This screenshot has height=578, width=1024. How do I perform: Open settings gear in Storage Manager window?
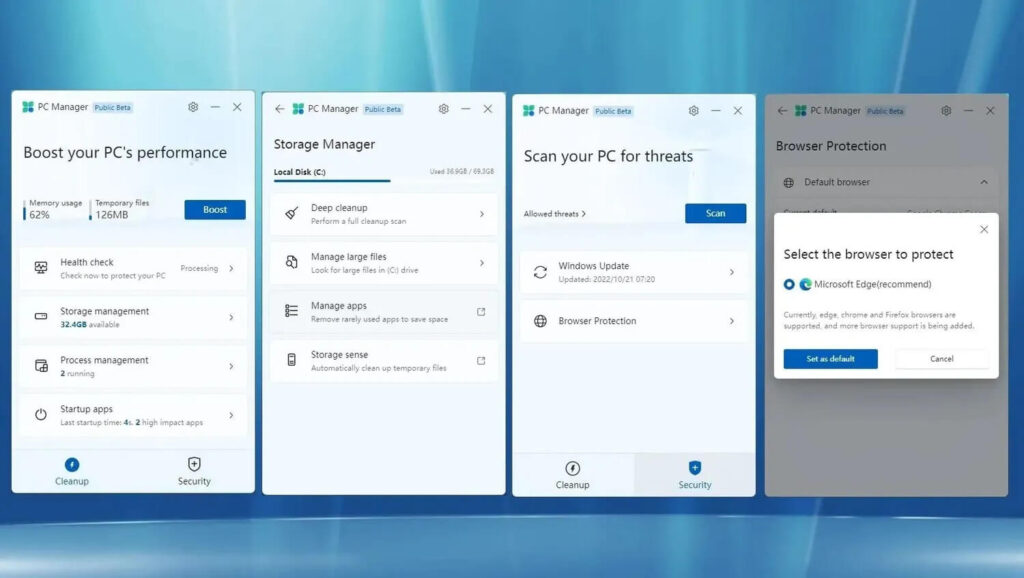(x=443, y=109)
